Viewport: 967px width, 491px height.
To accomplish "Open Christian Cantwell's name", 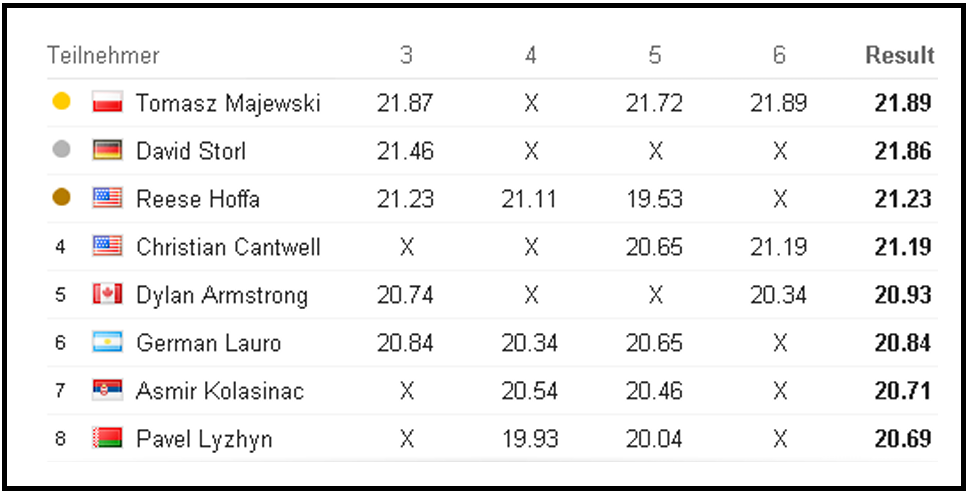I will (228, 247).
